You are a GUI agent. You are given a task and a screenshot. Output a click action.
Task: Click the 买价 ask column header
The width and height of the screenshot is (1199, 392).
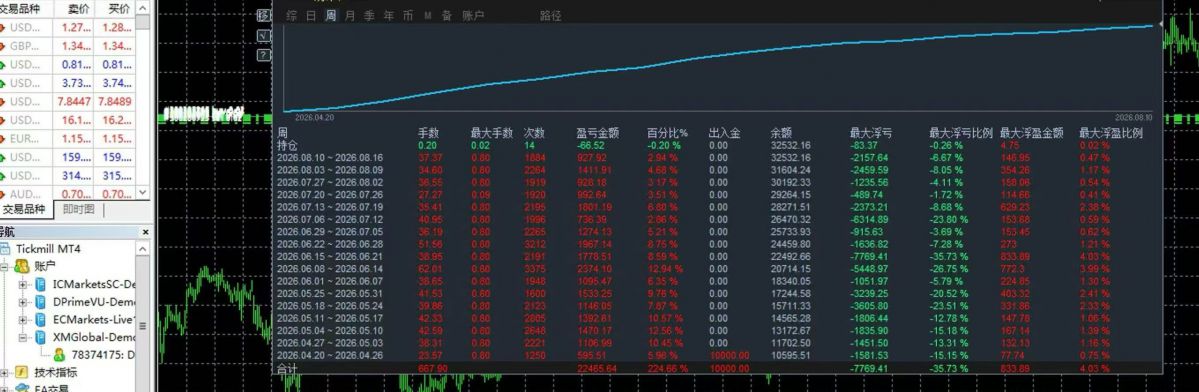click(x=119, y=8)
